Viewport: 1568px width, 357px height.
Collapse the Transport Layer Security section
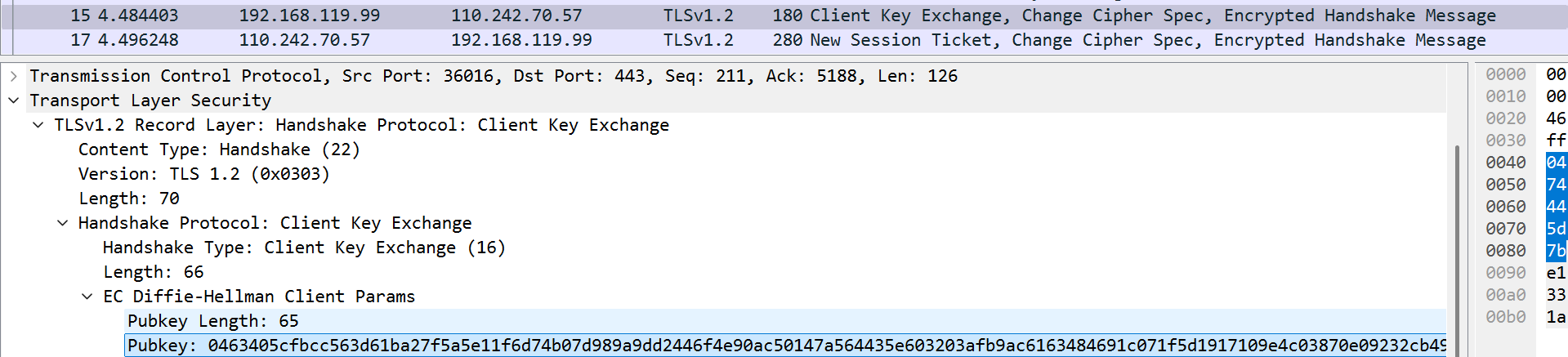[x=14, y=100]
